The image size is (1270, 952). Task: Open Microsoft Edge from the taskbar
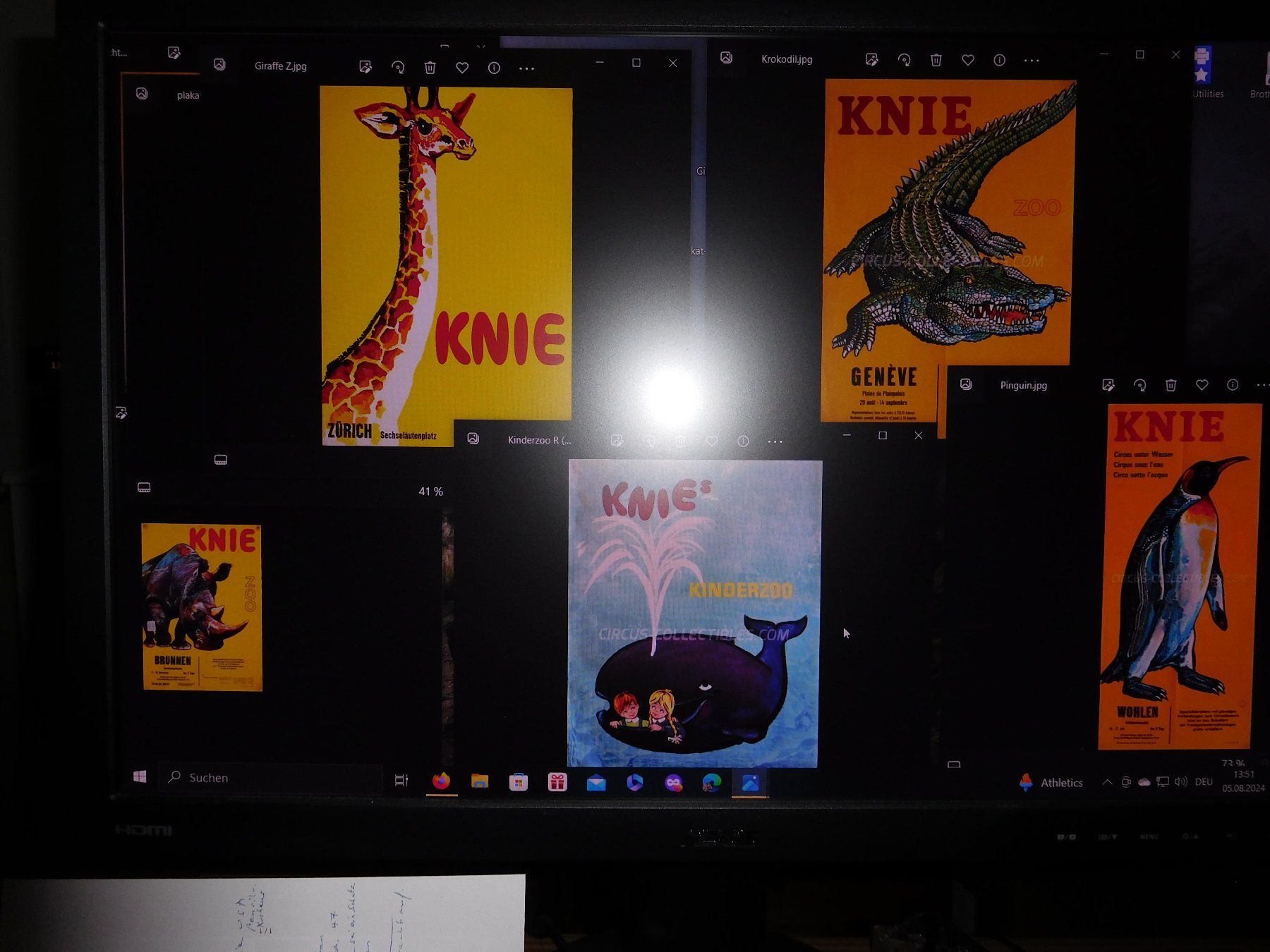click(x=712, y=783)
